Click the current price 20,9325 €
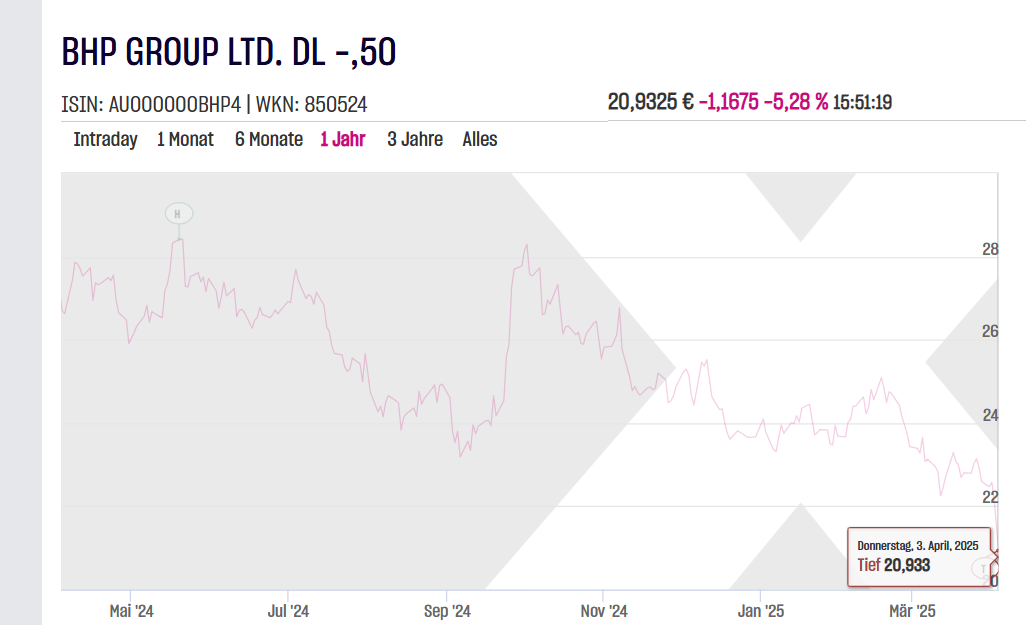 [x=650, y=102]
